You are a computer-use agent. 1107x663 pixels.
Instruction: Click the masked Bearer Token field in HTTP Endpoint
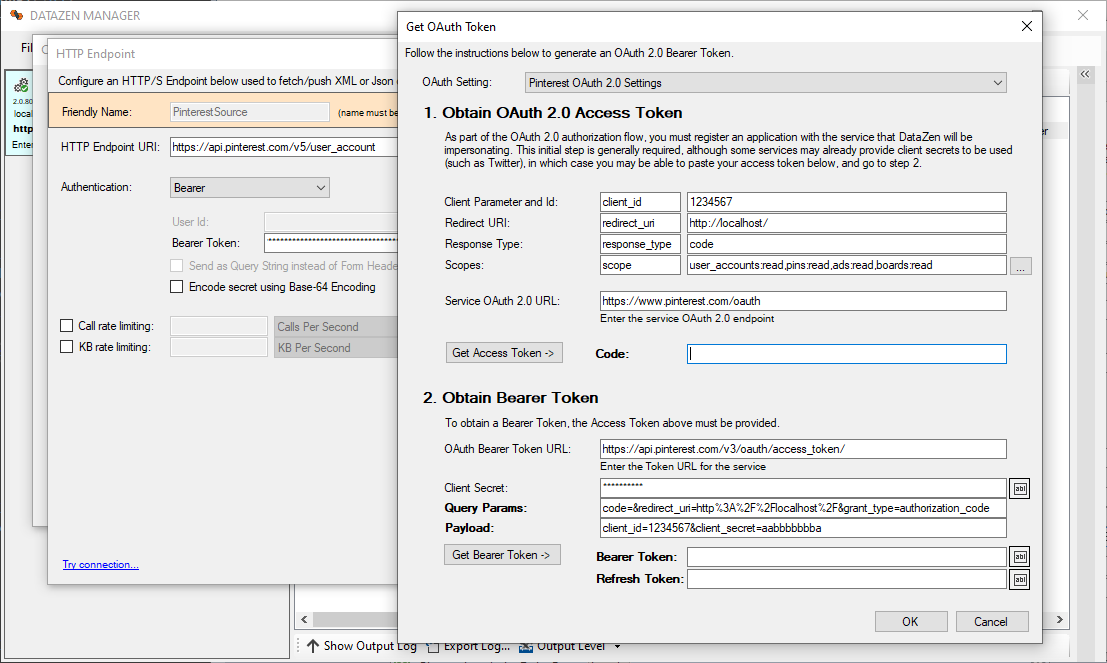pos(331,243)
